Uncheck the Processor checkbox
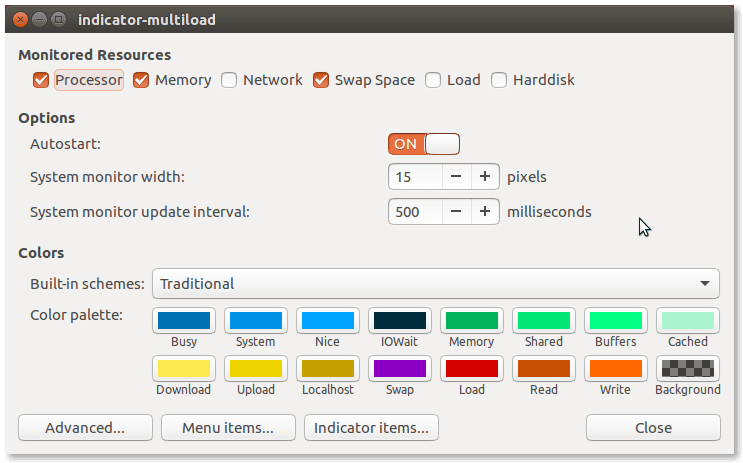Viewport: 743px width, 463px height. pos(41,80)
